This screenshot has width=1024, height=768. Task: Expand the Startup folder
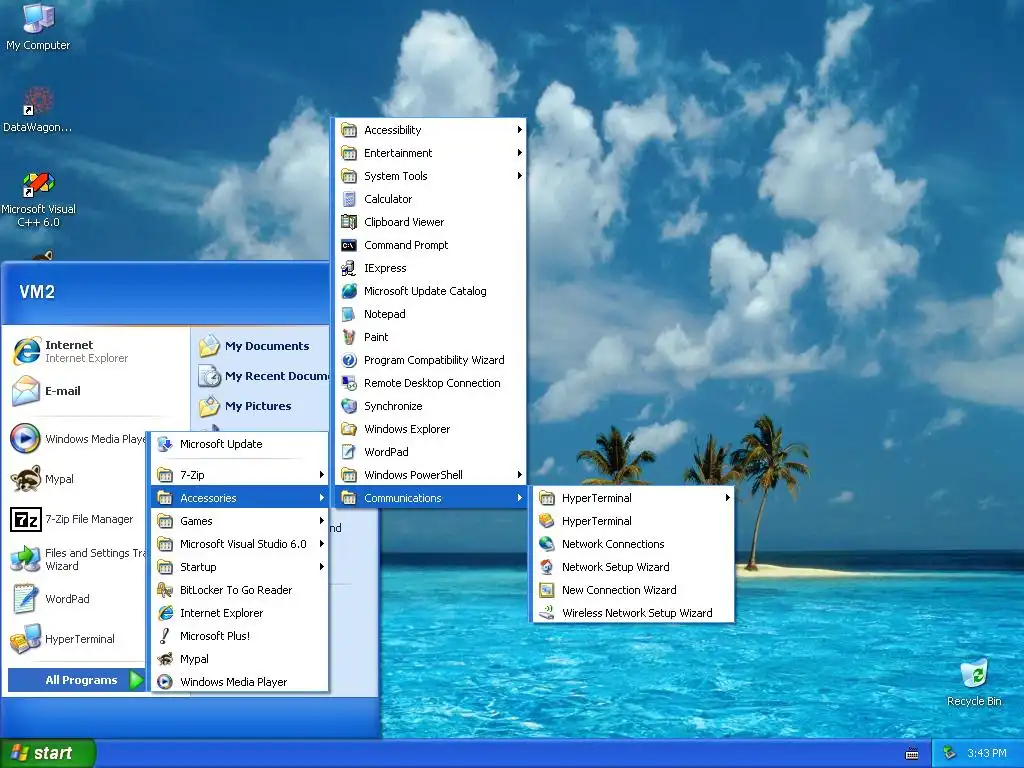(x=239, y=567)
